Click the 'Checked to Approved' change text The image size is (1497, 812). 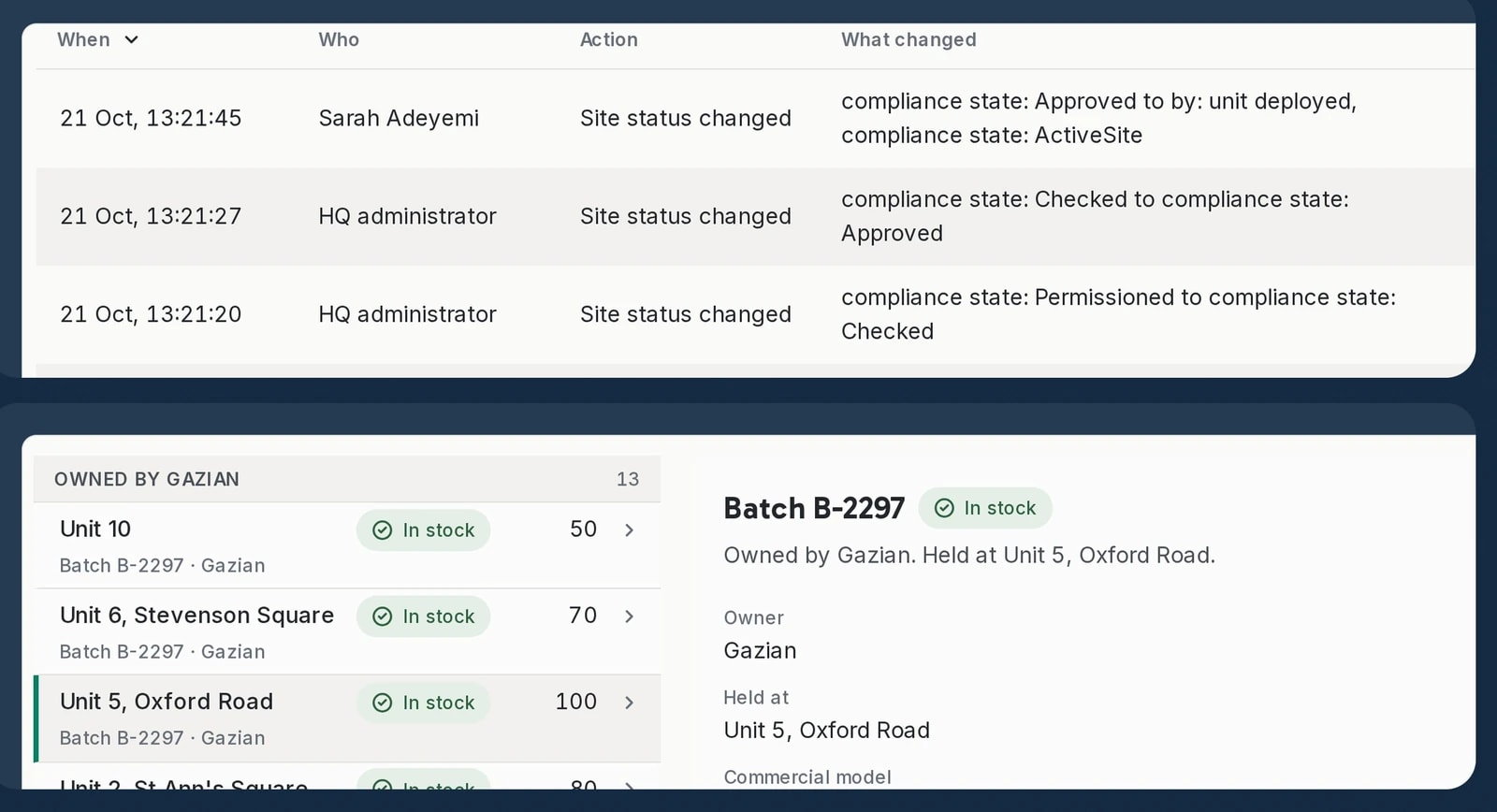coord(1095,216)
